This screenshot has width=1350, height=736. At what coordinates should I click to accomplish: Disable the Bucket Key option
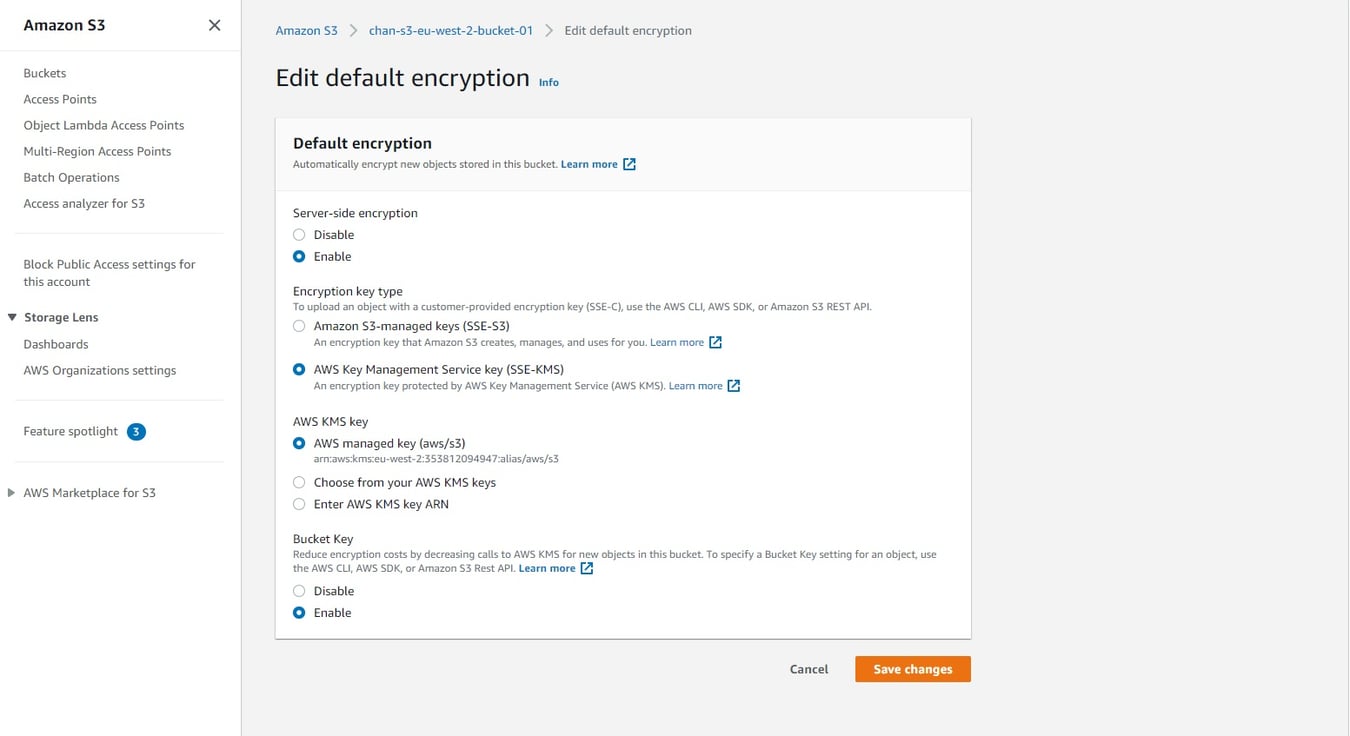point(299,591)
